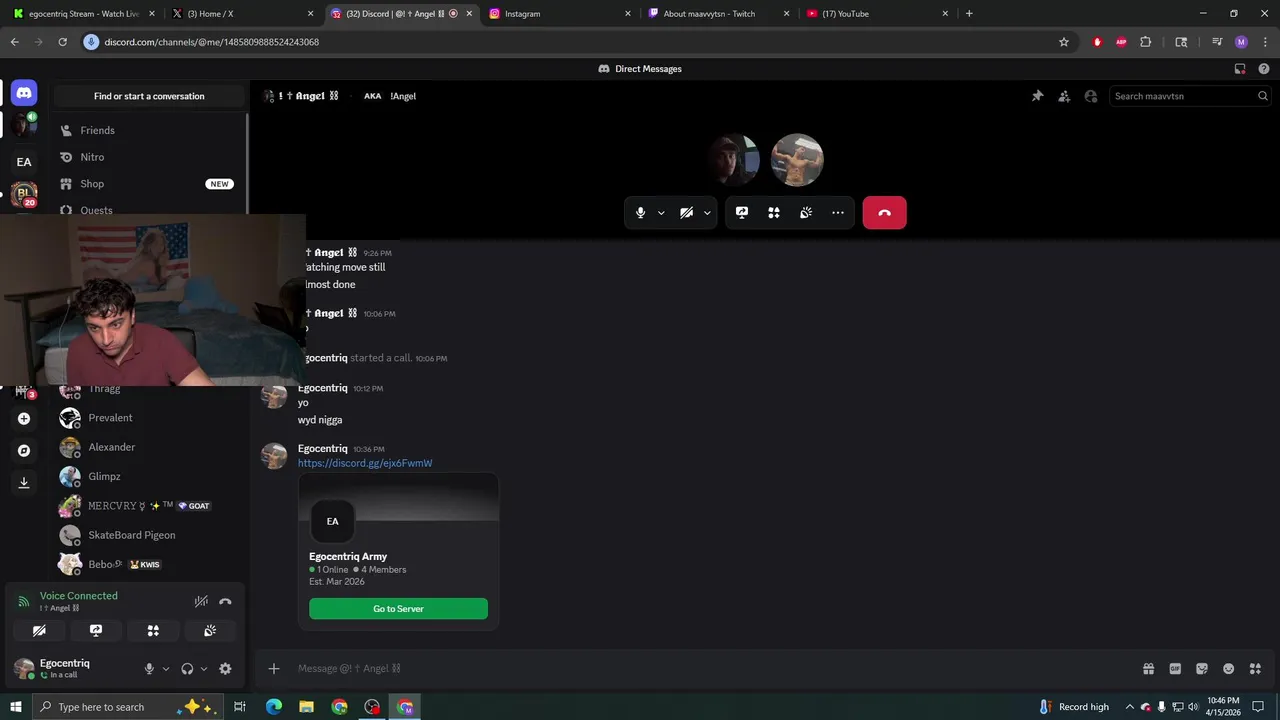
Task: Switch to YouTube browser tab
Action: coord(877,14)
